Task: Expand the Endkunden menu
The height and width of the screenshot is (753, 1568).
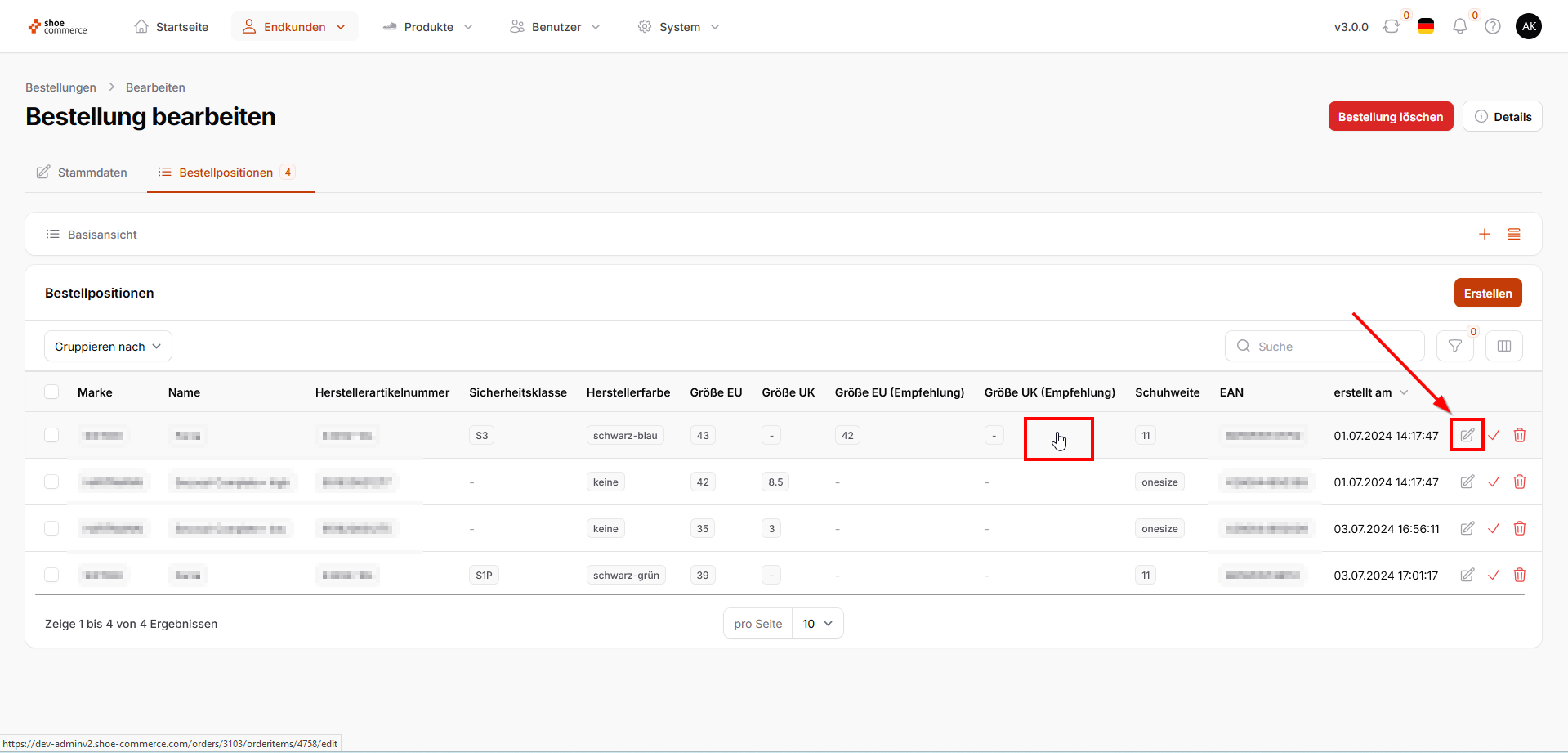Action: 295,27
